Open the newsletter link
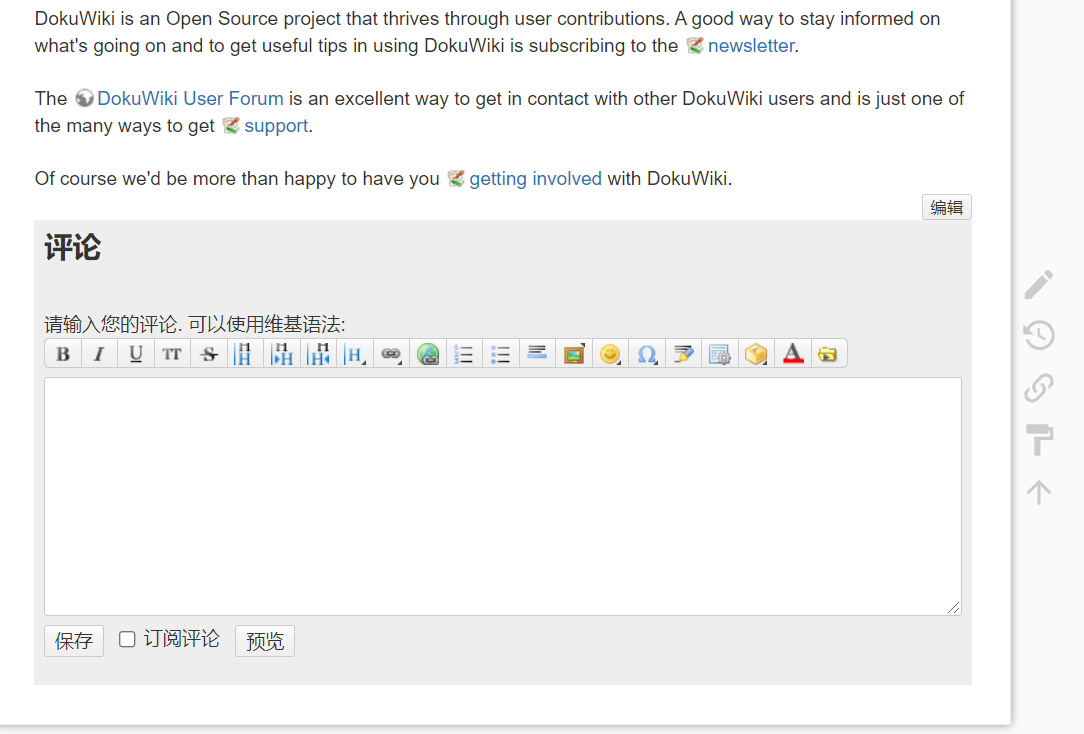 point(751,46)
